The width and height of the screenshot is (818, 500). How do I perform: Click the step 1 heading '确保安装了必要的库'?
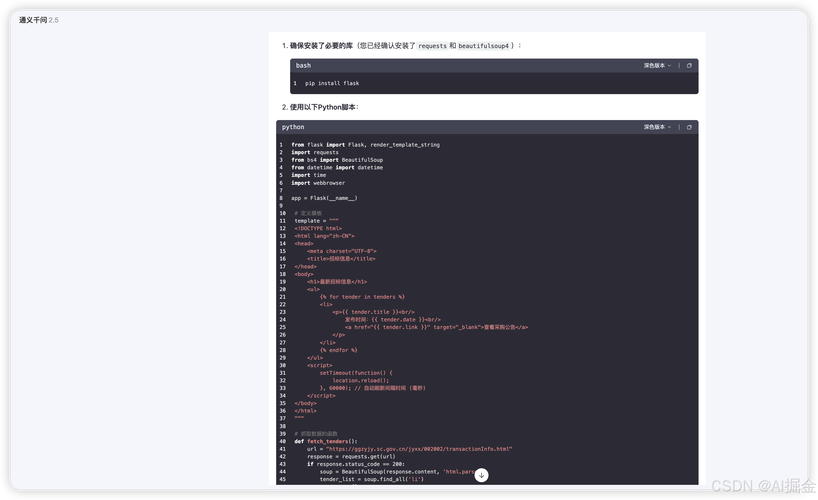pos(321,46)
